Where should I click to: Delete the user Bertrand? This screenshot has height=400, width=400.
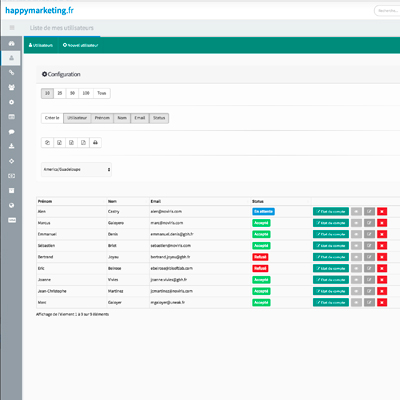coord(382,257)
